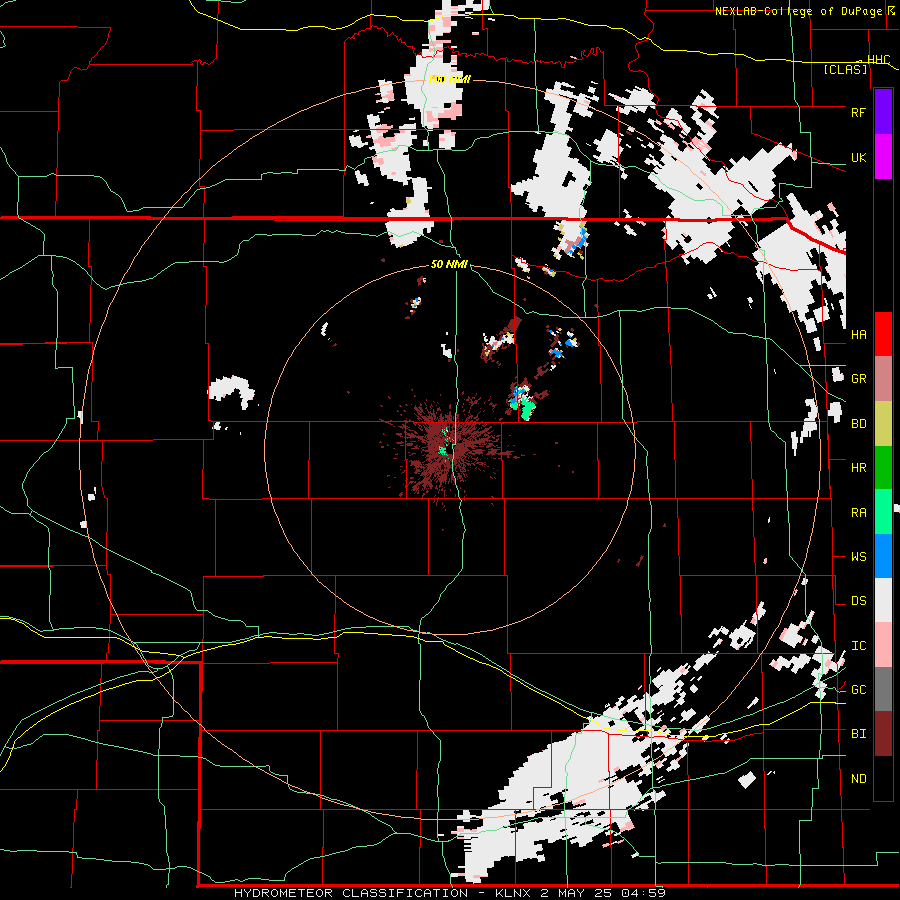The height and width of the screenshot is (900, 900).
Task: Click the GR legend label
Action: coord(858,379)
